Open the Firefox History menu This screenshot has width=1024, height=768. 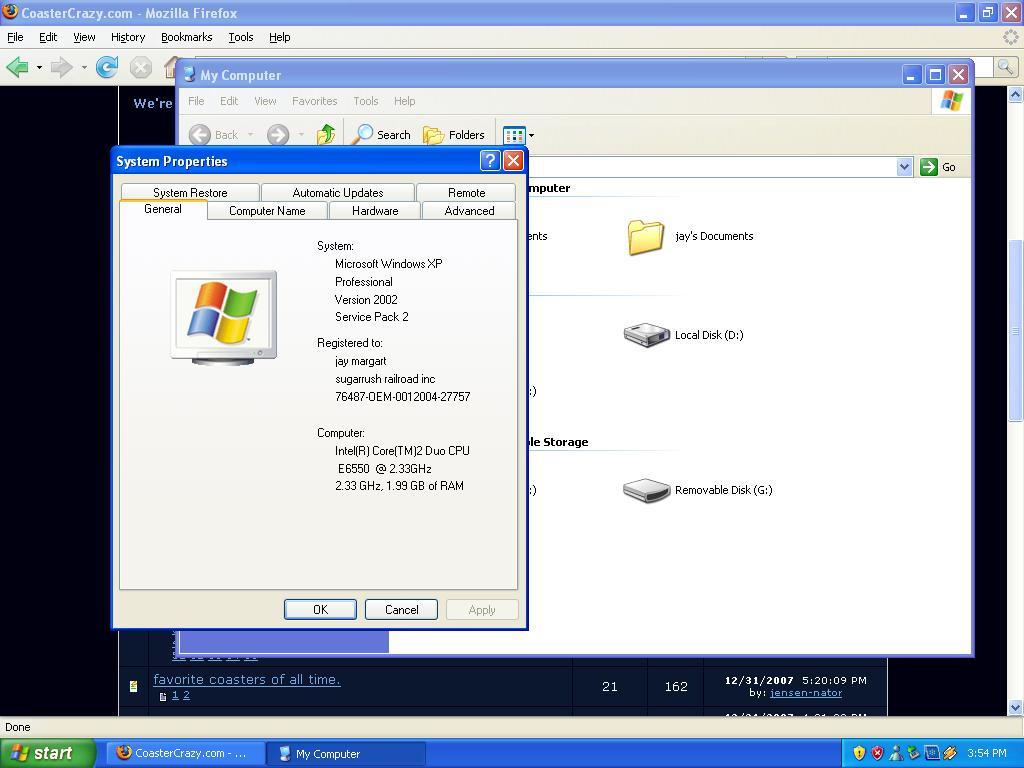click(128, 37)
